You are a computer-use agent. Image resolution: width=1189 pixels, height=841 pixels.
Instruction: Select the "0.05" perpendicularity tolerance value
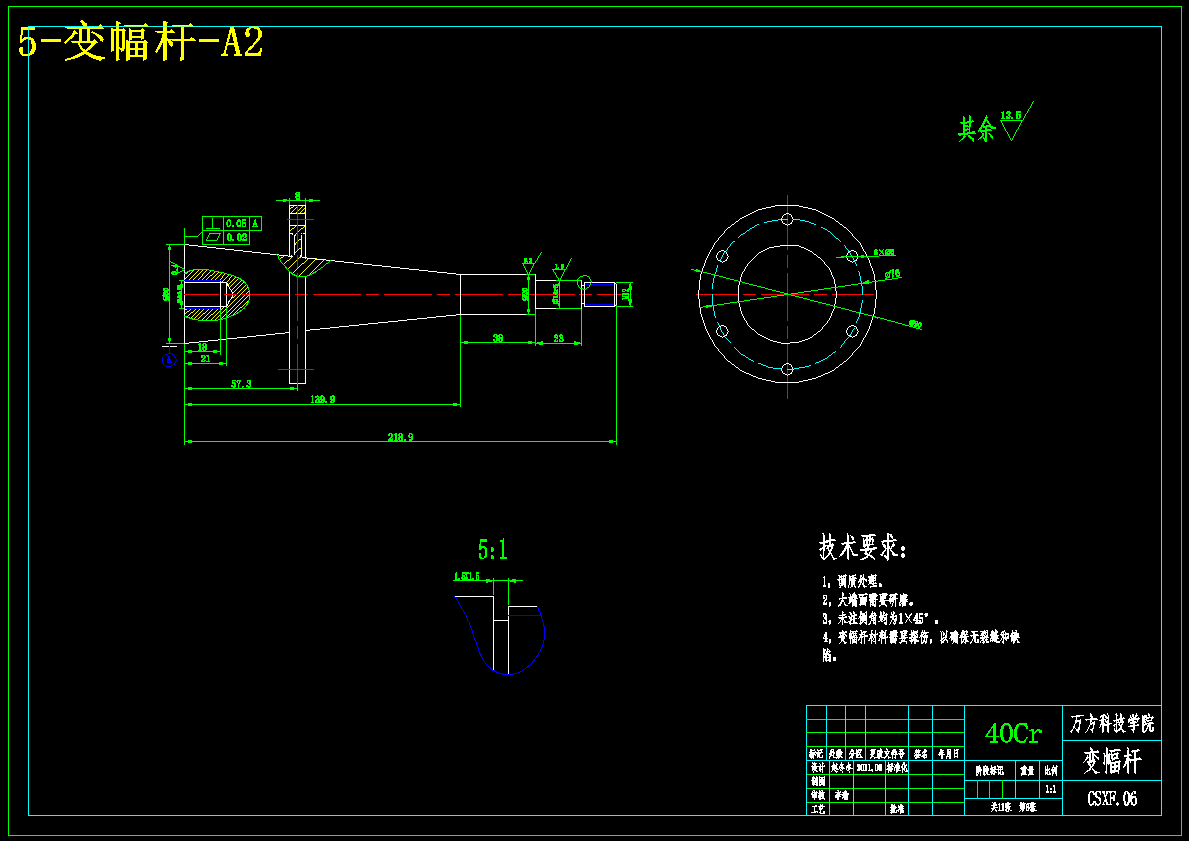pos(236,223)
